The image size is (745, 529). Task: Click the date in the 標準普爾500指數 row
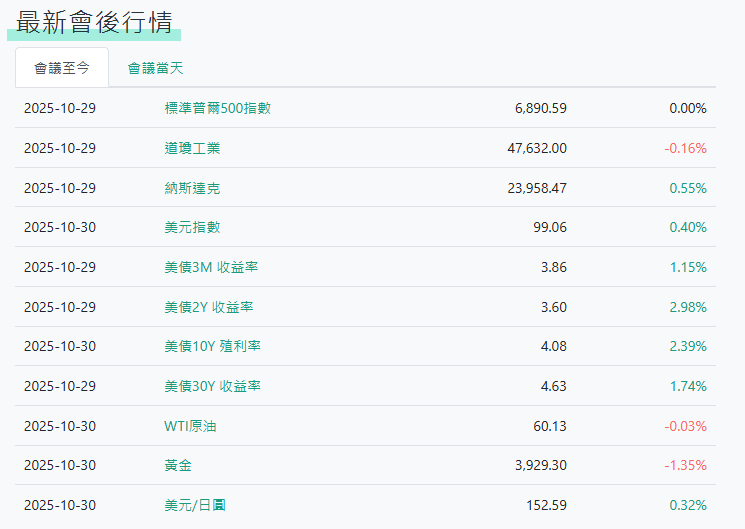pyautogui.click(x=60, y=108)
